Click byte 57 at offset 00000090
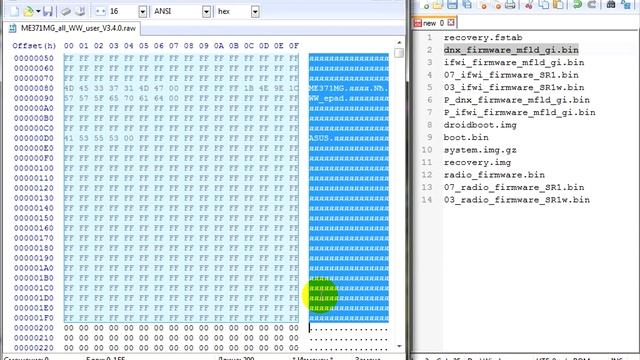 click(x=69, y=98)
